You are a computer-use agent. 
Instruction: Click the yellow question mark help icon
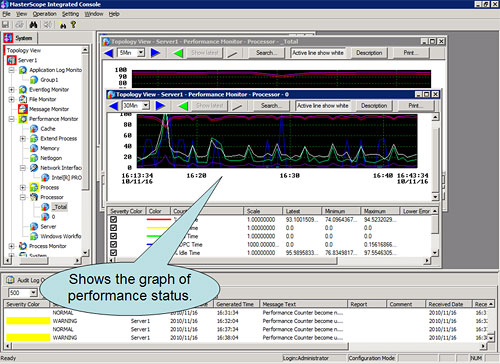pos(73,24)
